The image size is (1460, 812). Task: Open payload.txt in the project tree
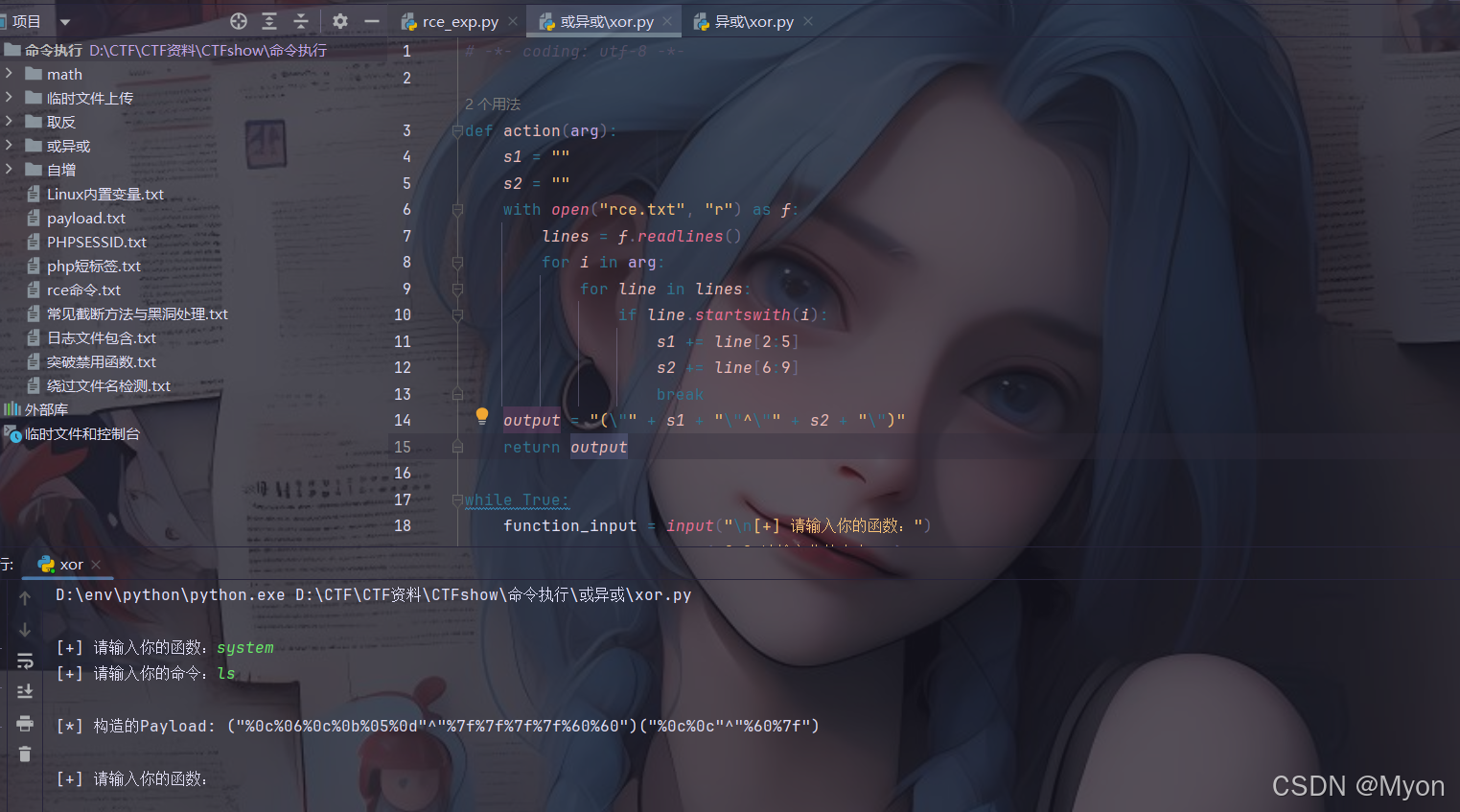point(85,219)
